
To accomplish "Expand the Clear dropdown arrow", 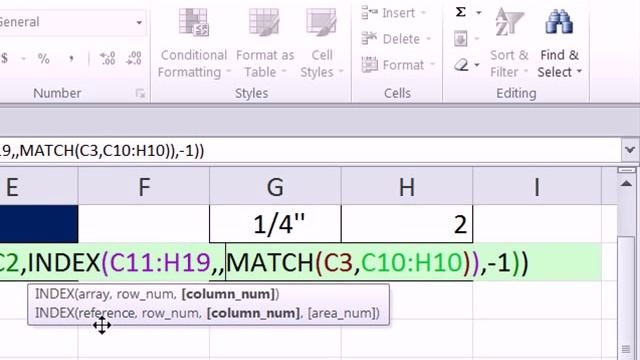I will 477,64.
